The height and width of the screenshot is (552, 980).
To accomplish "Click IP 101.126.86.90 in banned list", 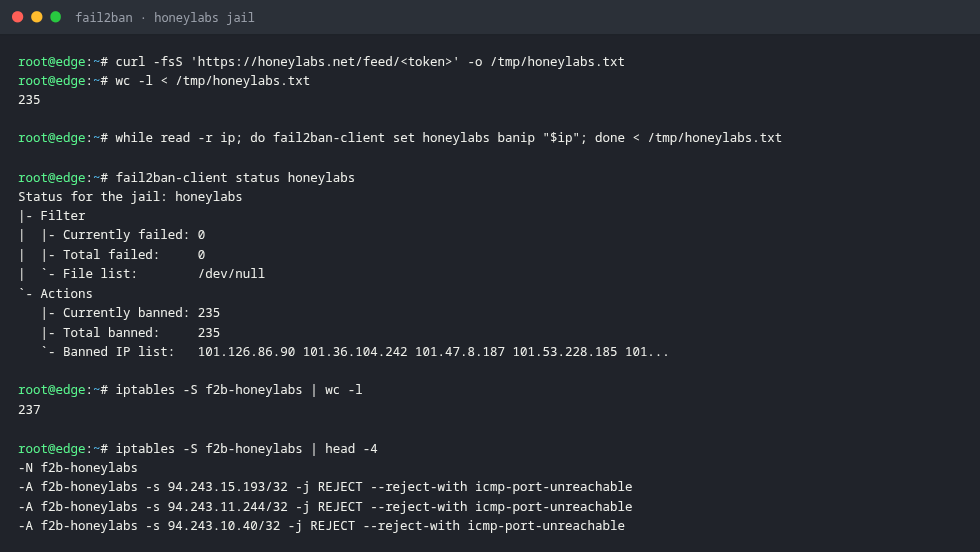I will 246,352.
